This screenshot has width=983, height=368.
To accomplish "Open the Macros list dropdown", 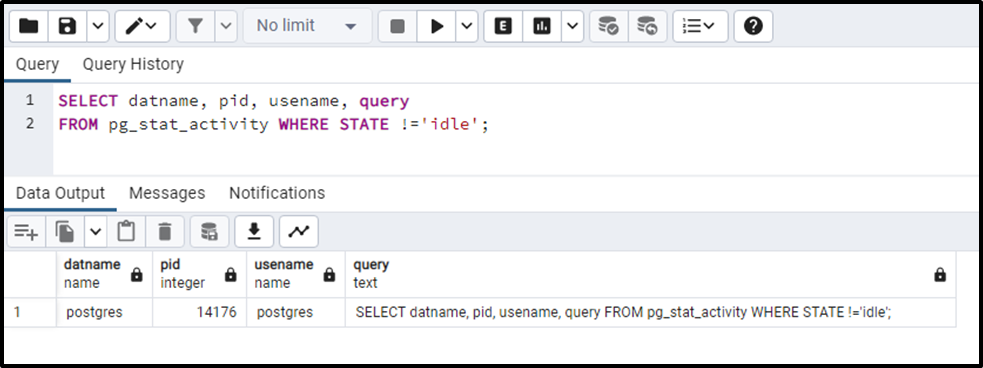I will [x=700, y=26].
